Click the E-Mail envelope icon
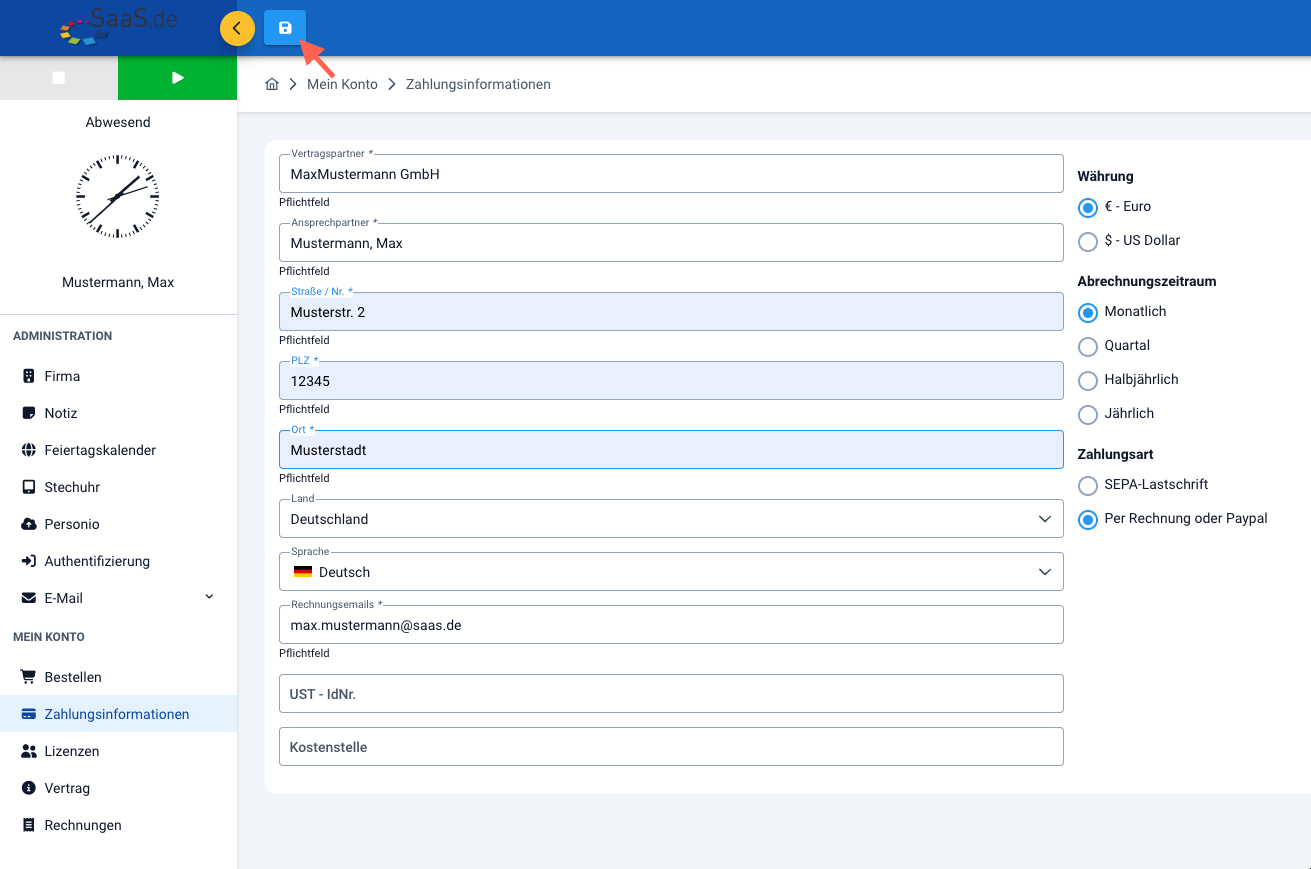This screenshot has width=1311, height=869. [28, 598]
